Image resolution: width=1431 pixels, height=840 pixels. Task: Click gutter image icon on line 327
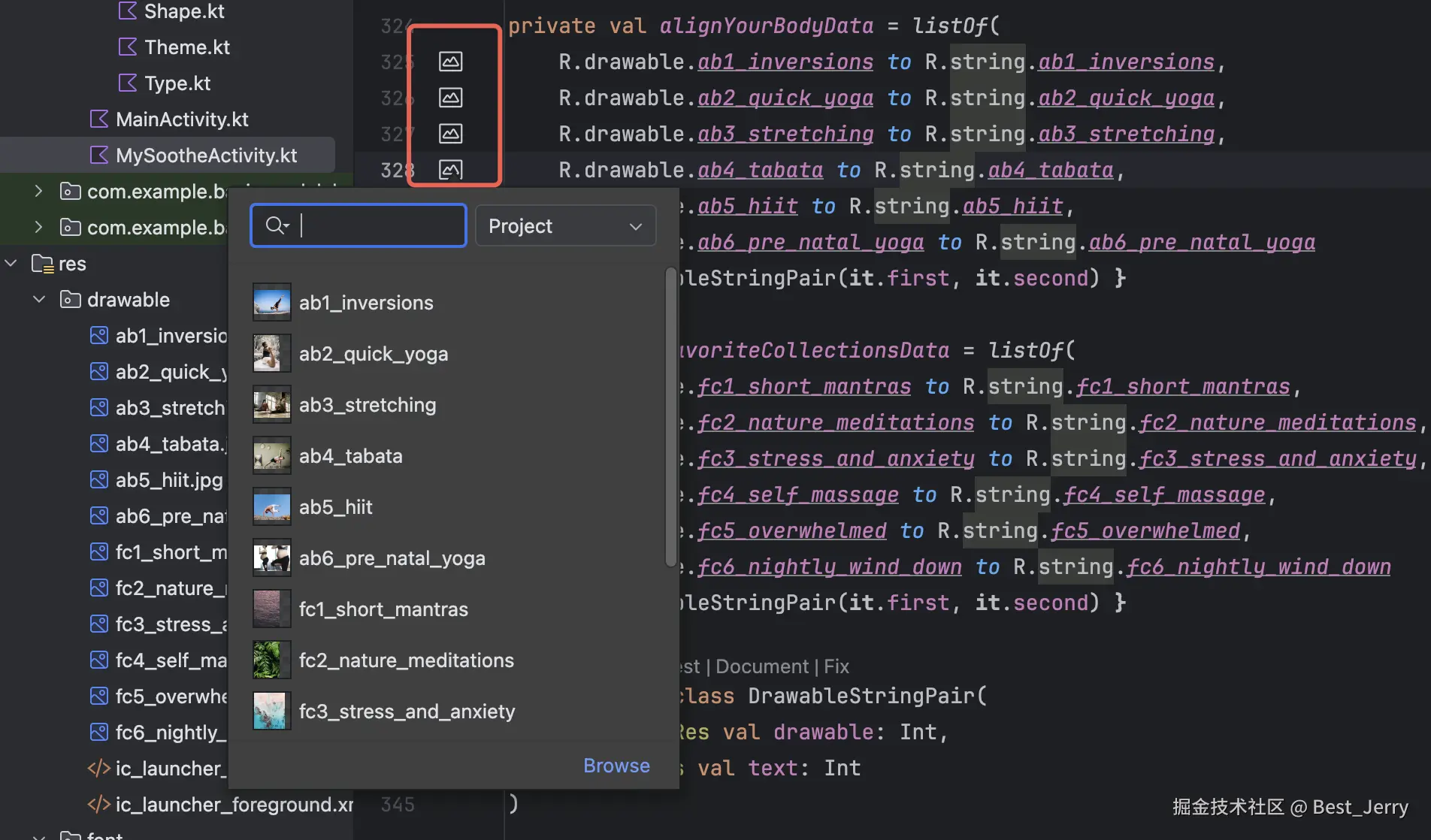[x=450, y=134]
